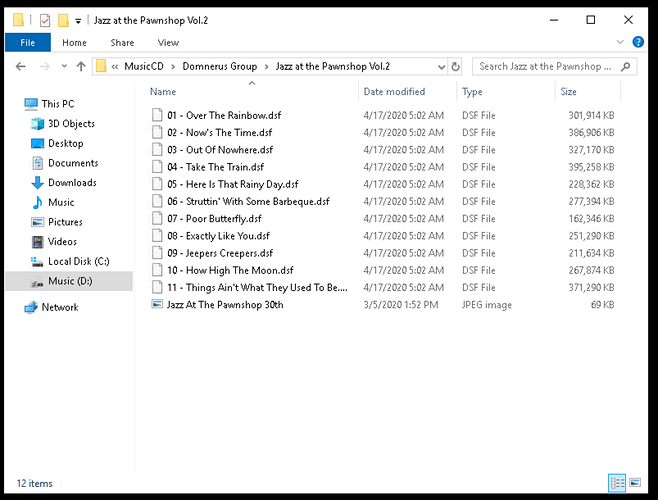Open the File menu

tap(28, 43)
